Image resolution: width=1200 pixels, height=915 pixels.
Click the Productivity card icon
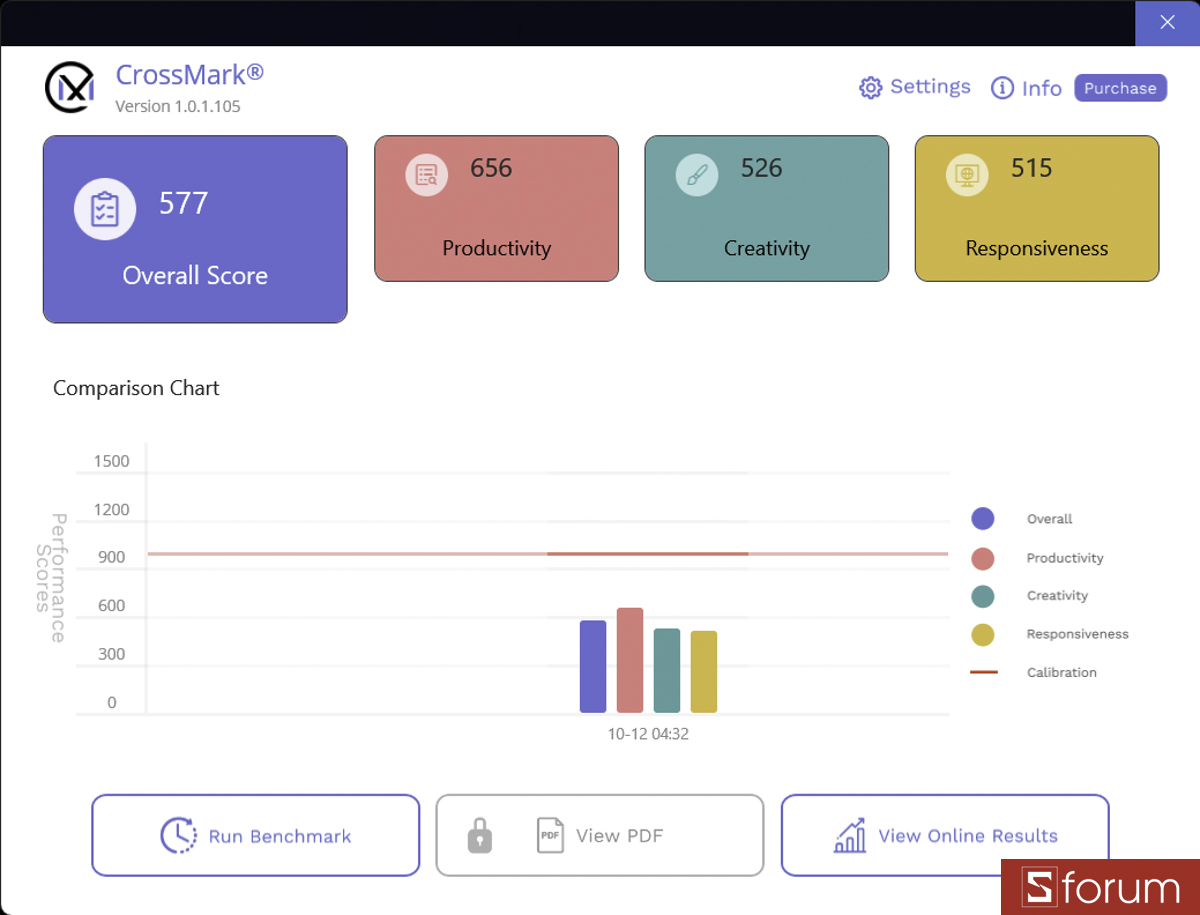(427, 175)
